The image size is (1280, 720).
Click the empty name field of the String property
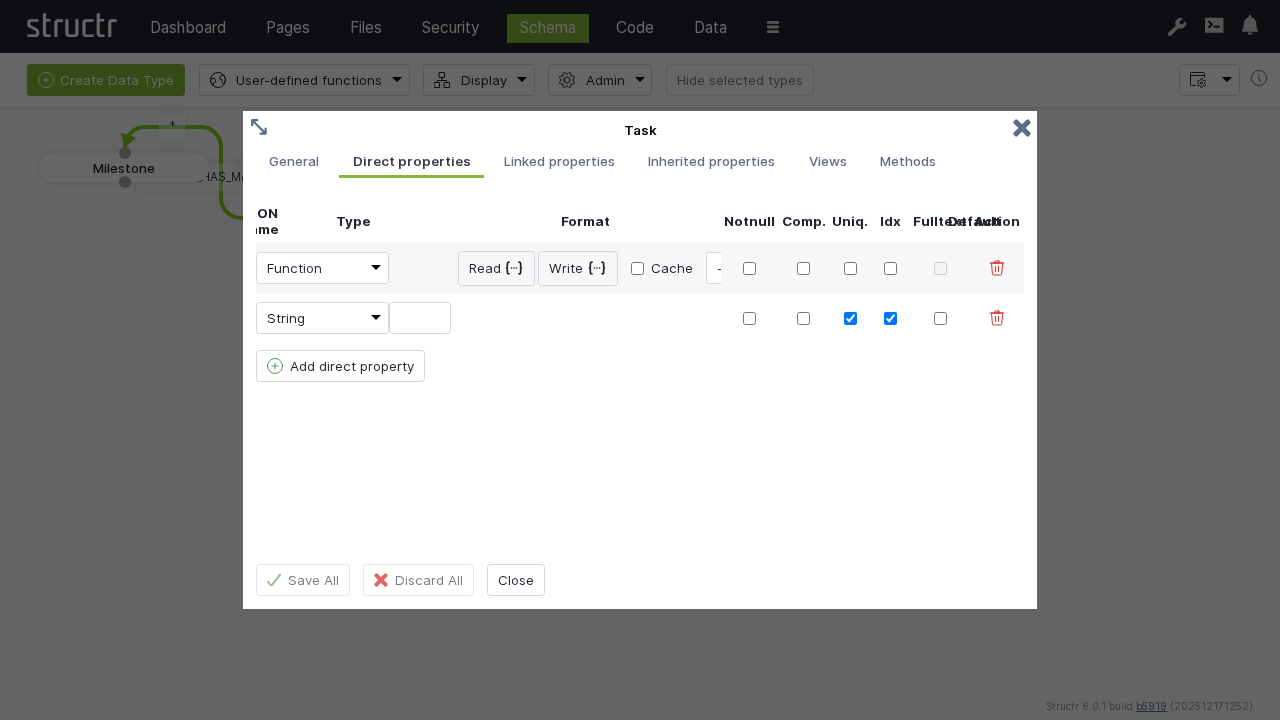click(420, 318)
